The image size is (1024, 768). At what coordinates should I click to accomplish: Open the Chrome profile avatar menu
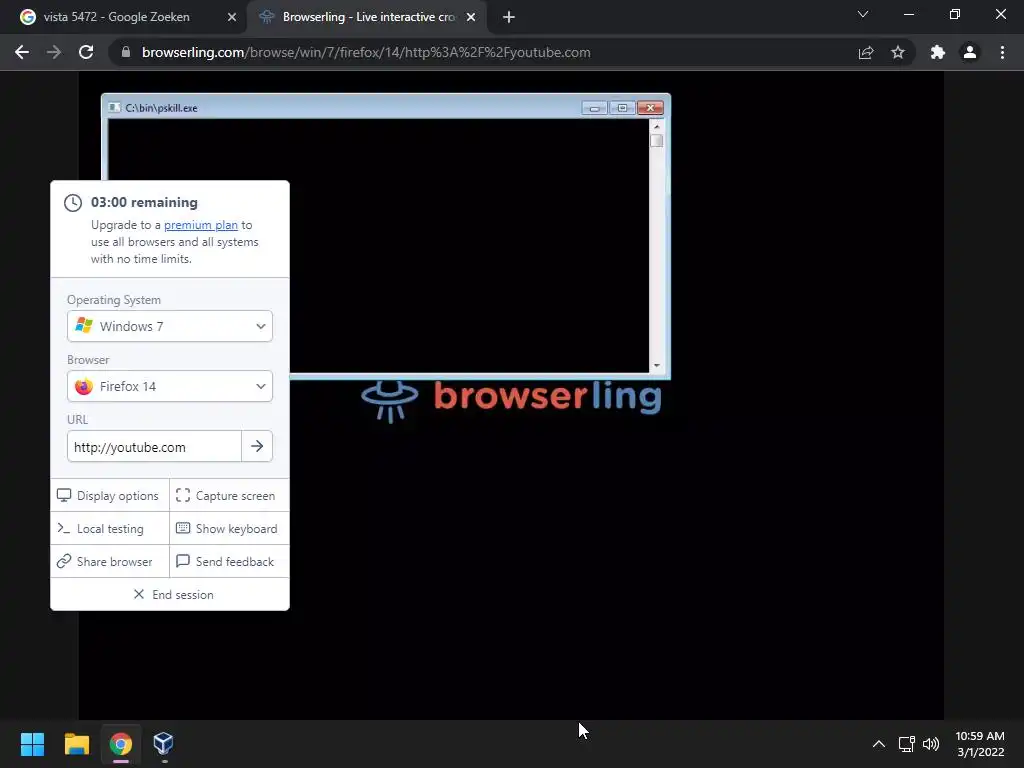point(970,52)
